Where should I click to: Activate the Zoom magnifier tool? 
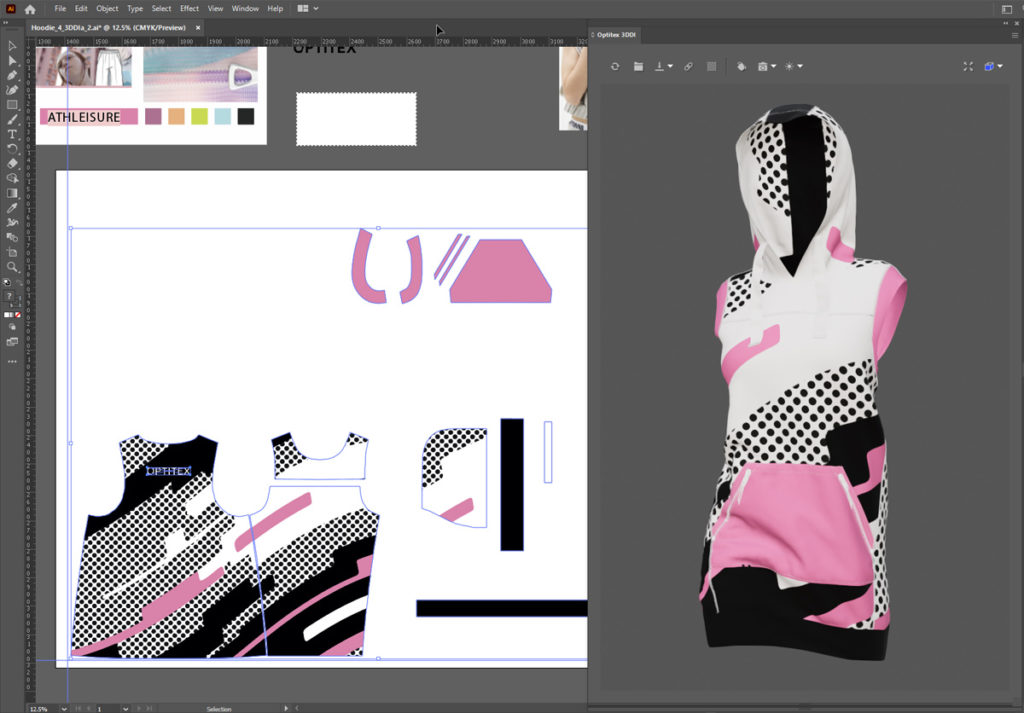[x=12, y=267]
